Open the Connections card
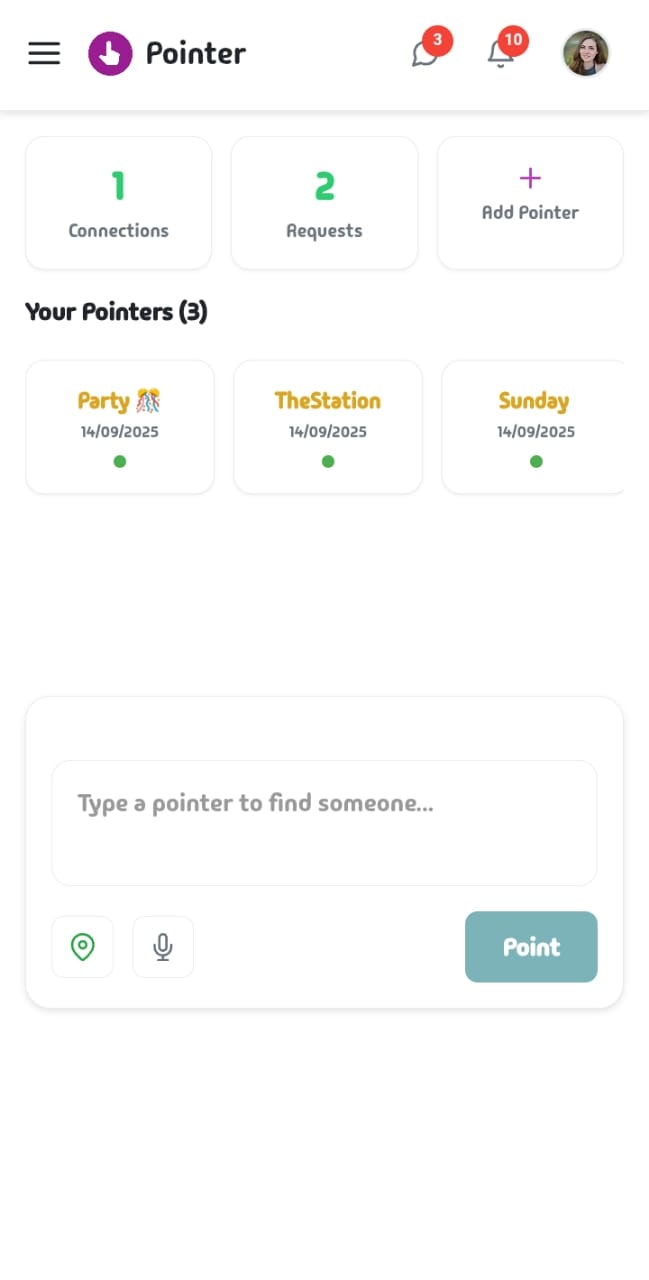 [x=118, y=203]
